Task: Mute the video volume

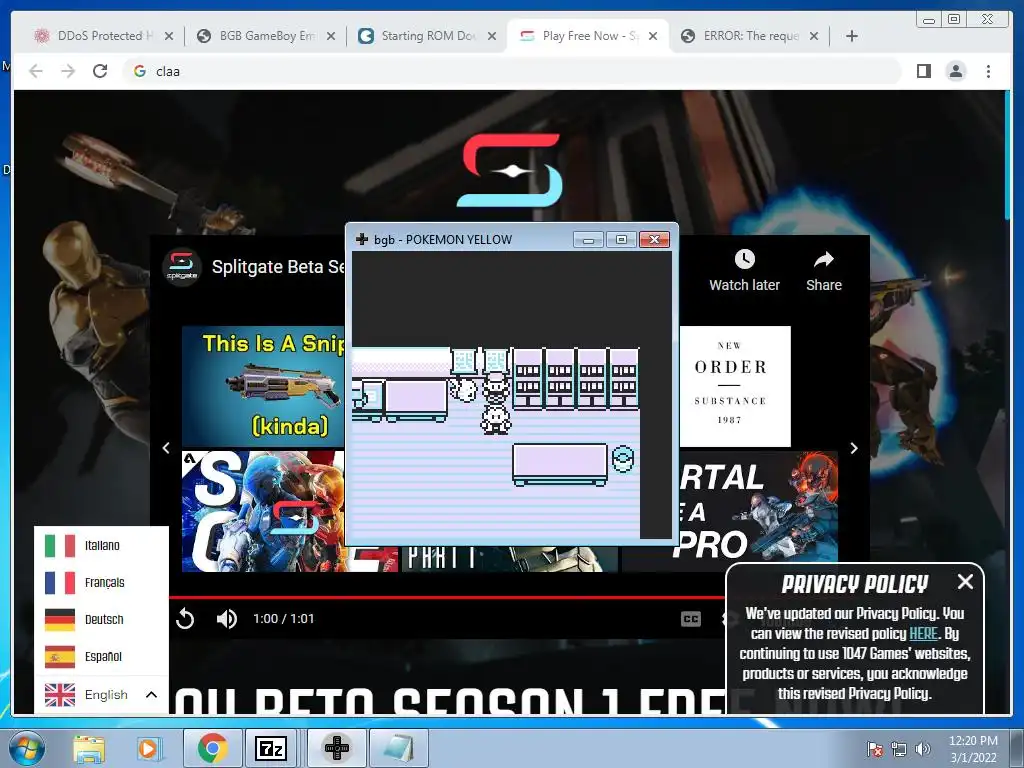Action: pyautogui.click(x=227, y=618)
